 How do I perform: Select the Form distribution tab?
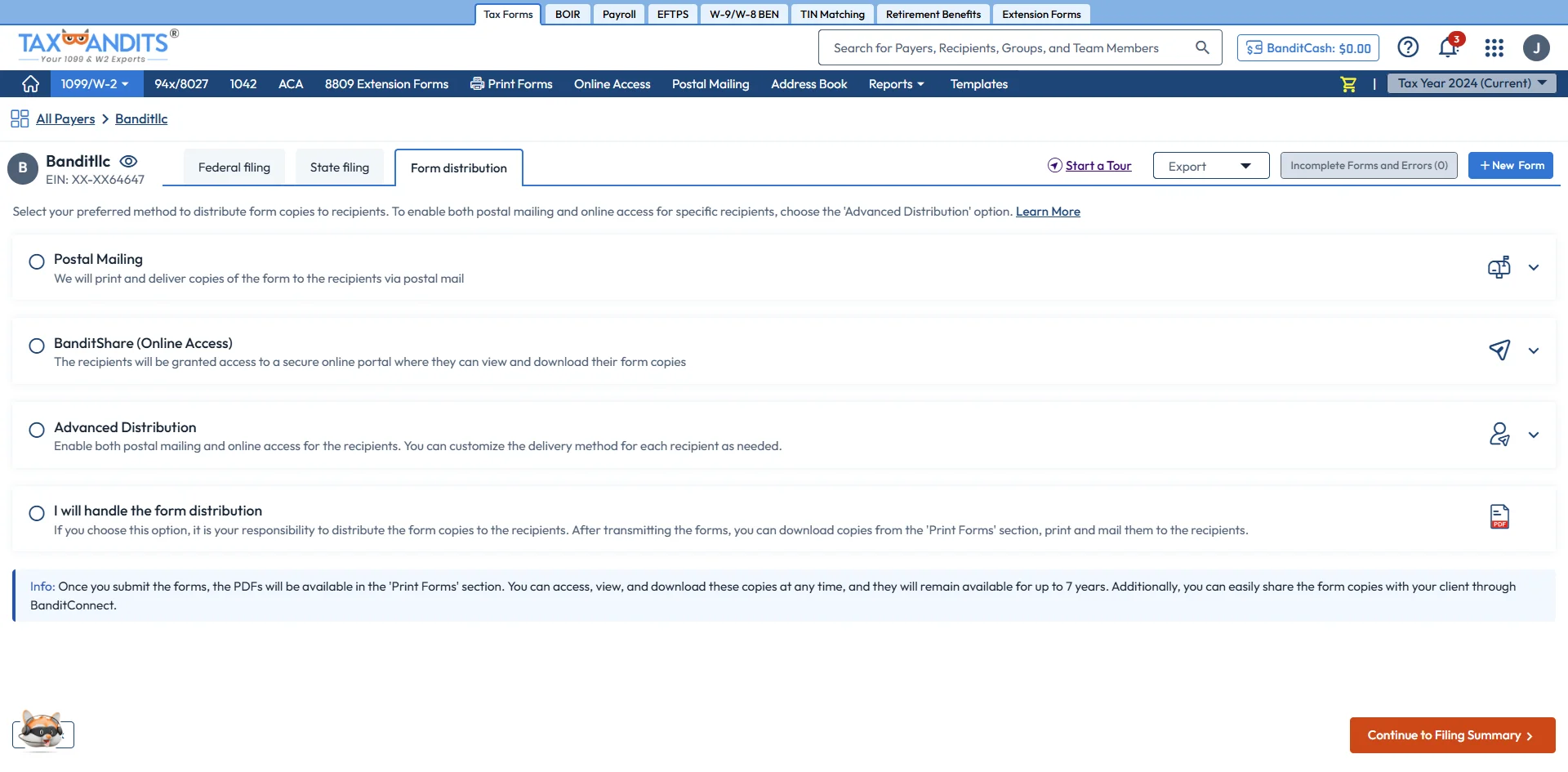tap(459, 168)
